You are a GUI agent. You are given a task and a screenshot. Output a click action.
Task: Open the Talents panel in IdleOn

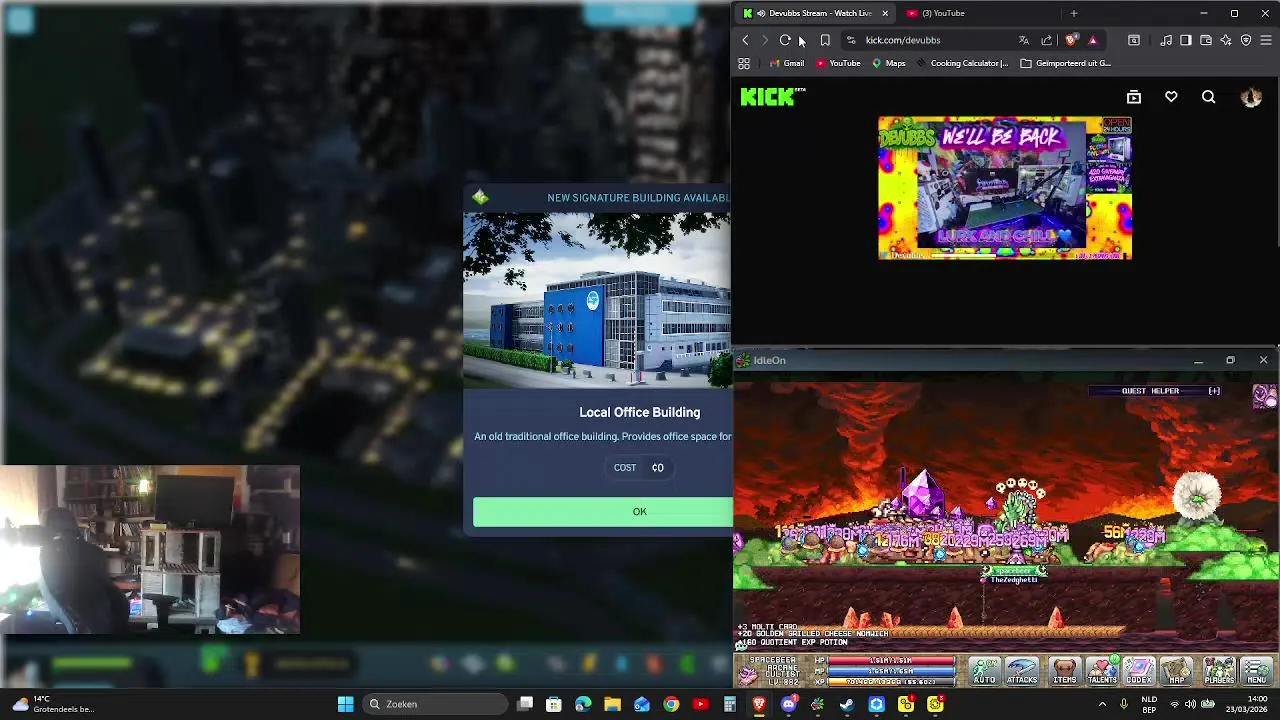1102,670
